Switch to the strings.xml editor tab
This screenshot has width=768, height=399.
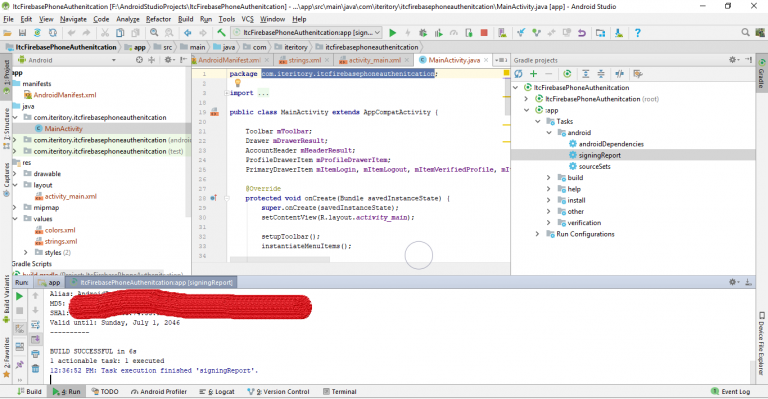coord(305,60)
